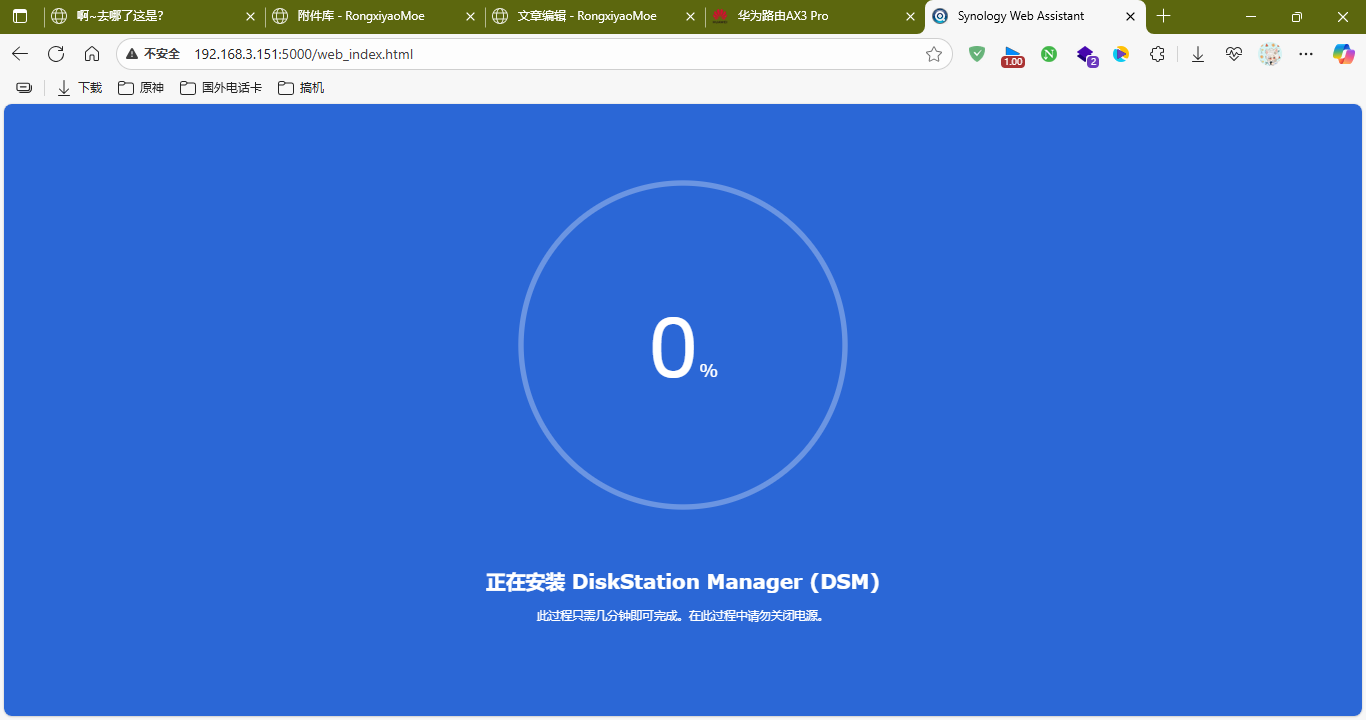Click the 此过程只需几分钟即可完成 notice text
Screen dimensions: 1366x720
[683, 616]
